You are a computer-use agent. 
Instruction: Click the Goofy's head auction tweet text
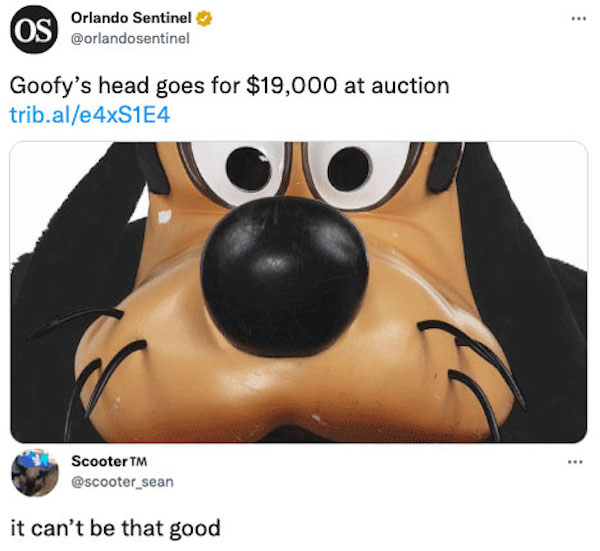(229, 86)
